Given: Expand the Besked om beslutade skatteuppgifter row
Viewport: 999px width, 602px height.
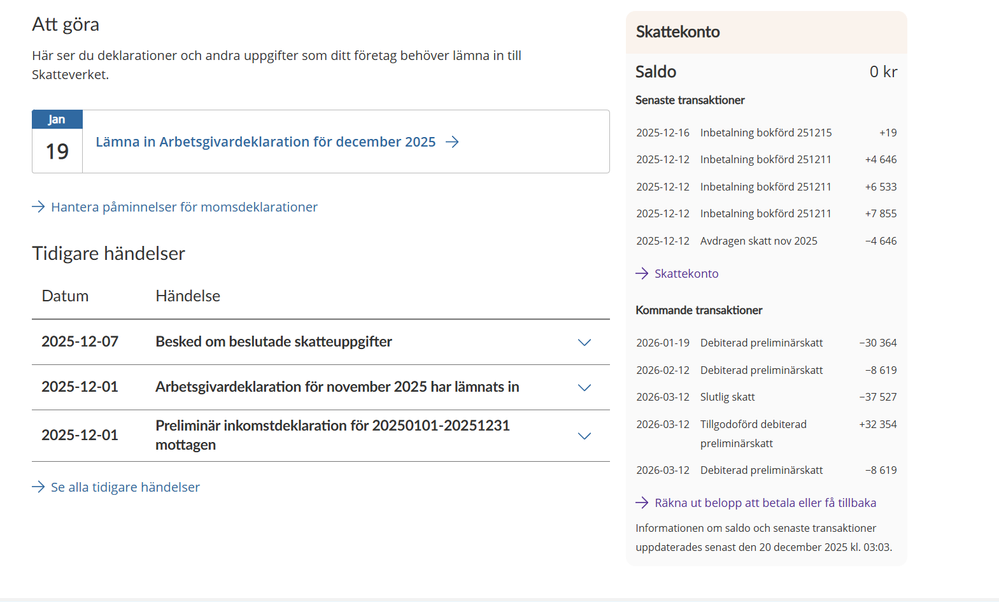Looking at the screenshot, I should coord(584,342).
